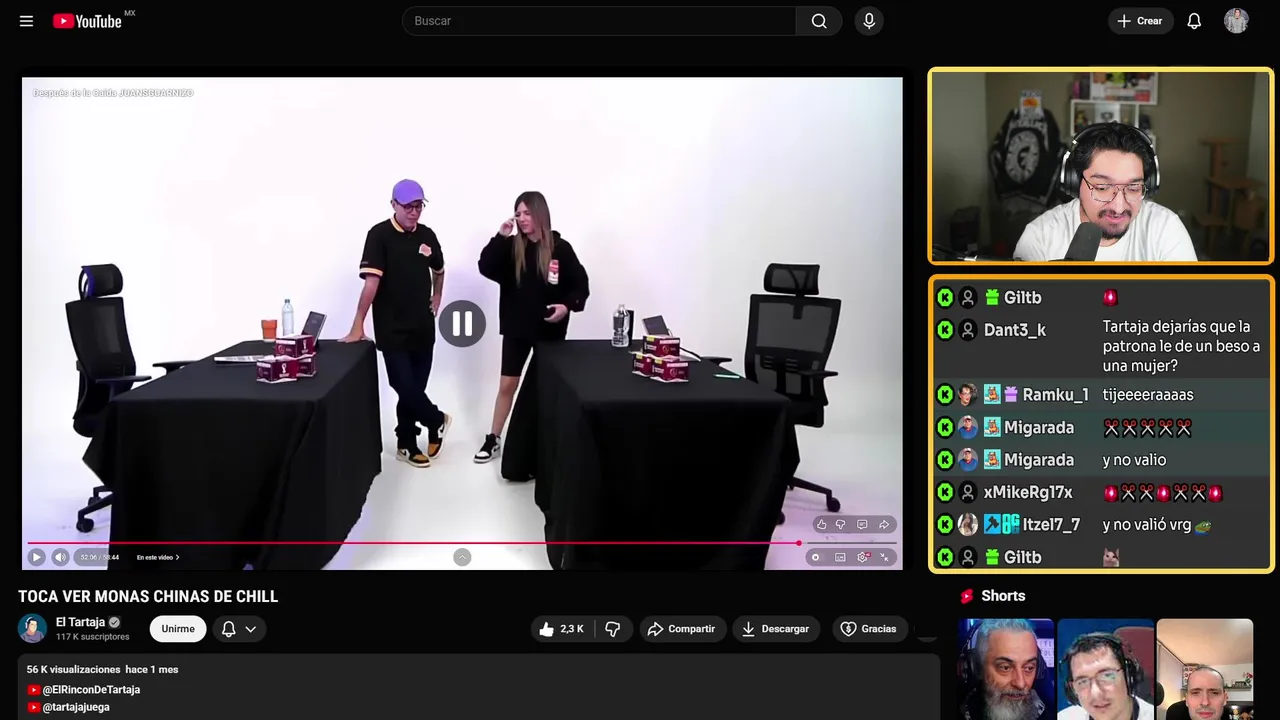Dislike the video below the player
This screenshot has height=720, width=1280.
point(613,629)
